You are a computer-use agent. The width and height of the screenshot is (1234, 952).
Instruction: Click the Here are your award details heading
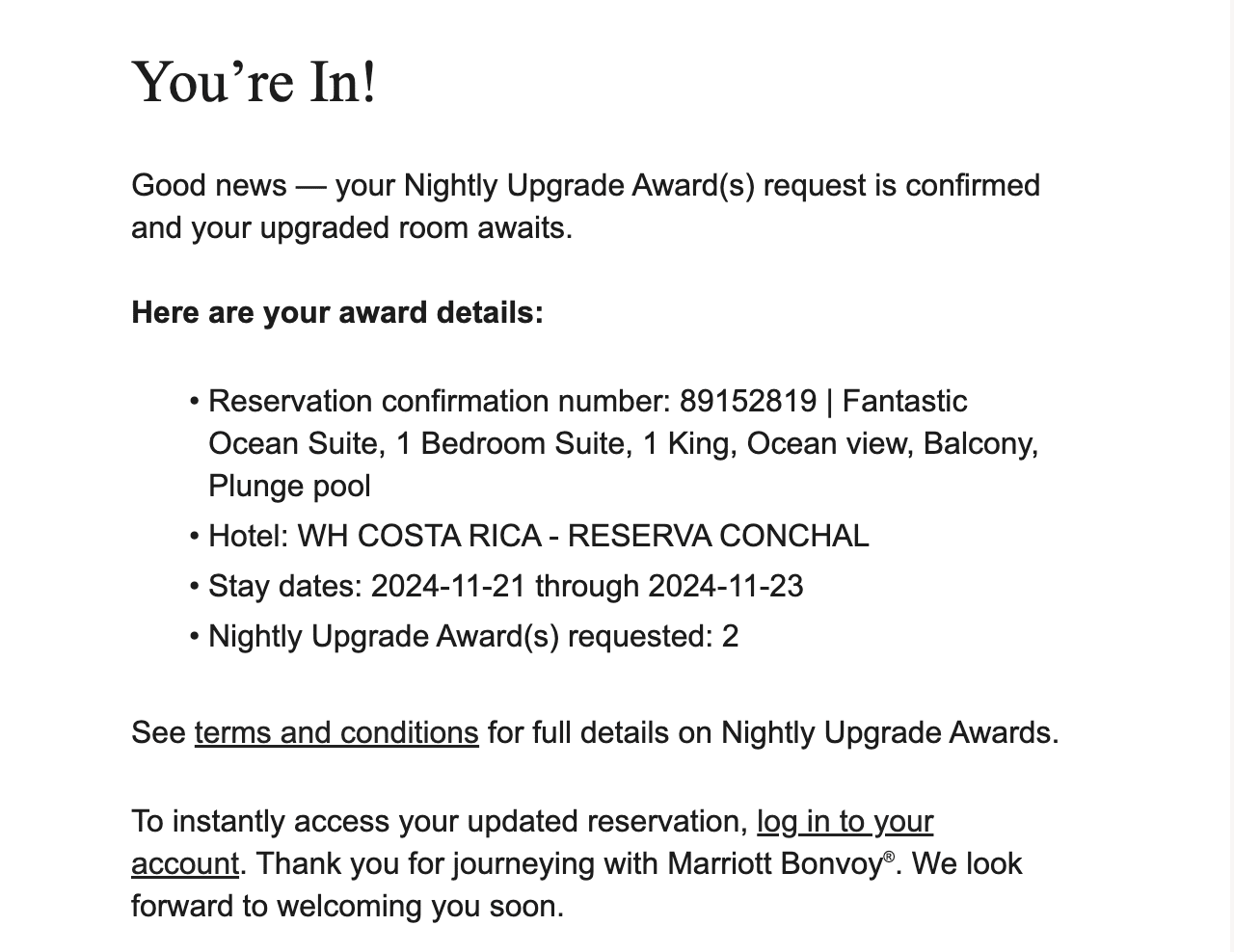[337, 312]
